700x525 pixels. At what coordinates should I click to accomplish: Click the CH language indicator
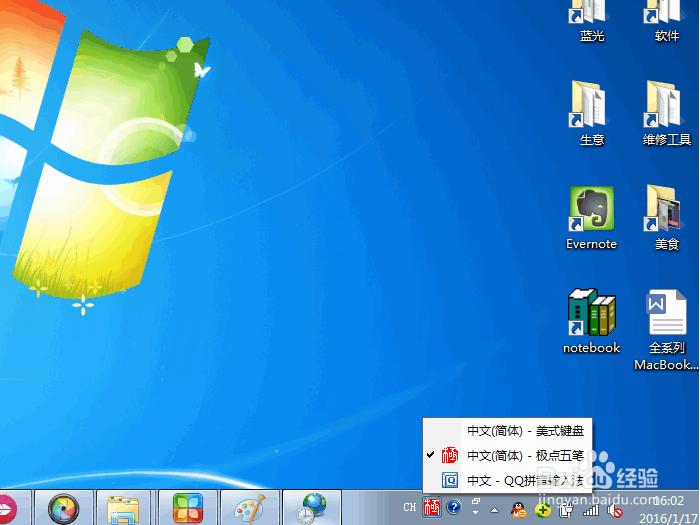click(x=409, y=508)
